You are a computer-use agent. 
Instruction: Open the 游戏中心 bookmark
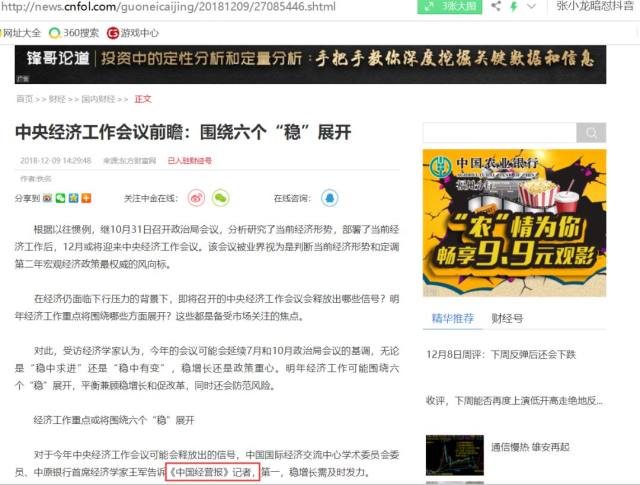(x=133, y=33)
